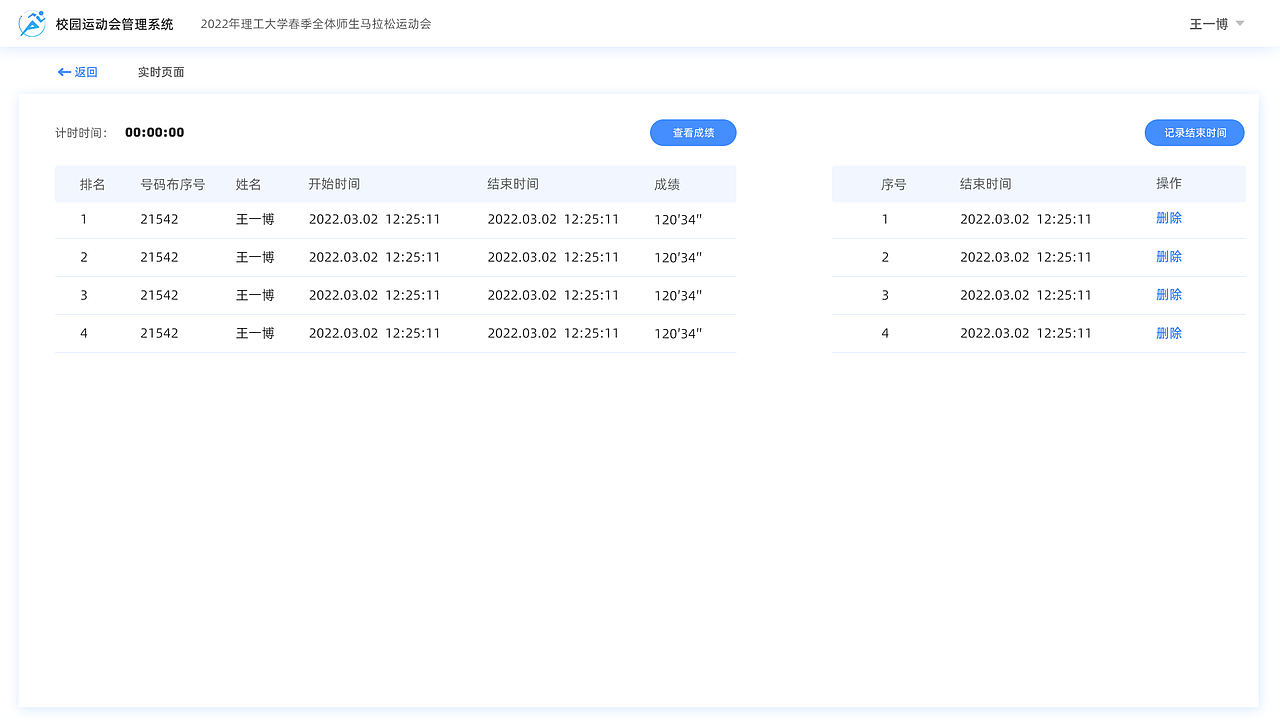Click the blue back arrow icon
This screenshot has height=720, width=1280.
coord(63,71)
